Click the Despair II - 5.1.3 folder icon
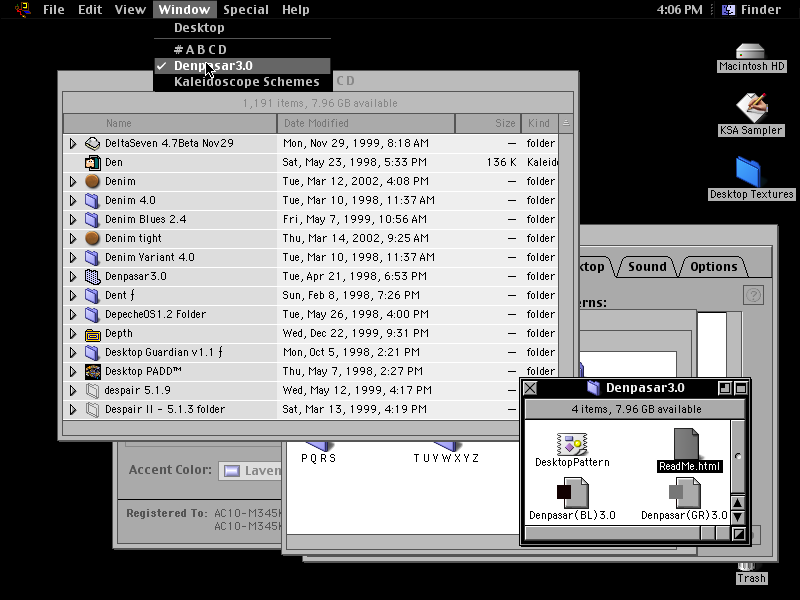 (x=92, y=409)
